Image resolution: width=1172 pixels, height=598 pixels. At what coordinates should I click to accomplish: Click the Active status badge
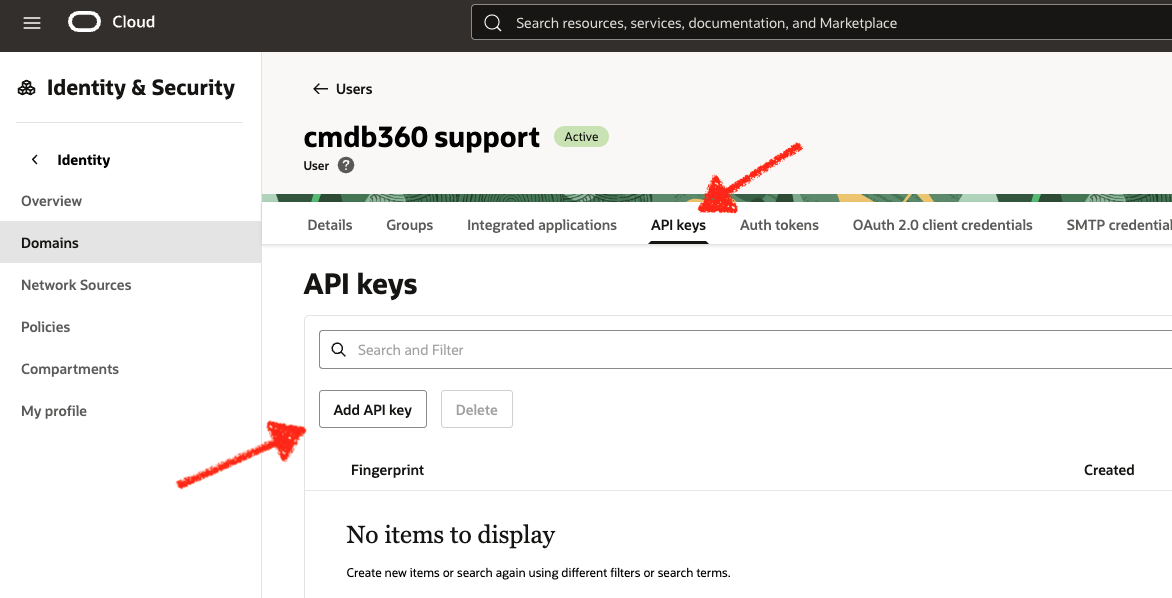tap(582, 137)
